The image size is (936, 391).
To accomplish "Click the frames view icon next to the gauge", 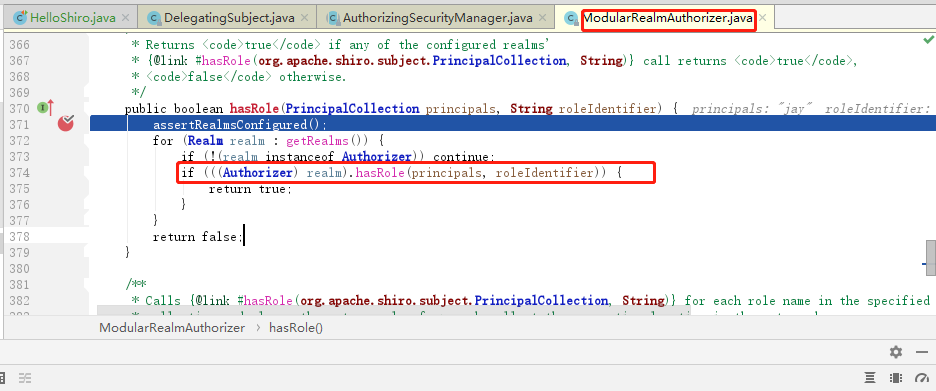I will tap(895, 378).
